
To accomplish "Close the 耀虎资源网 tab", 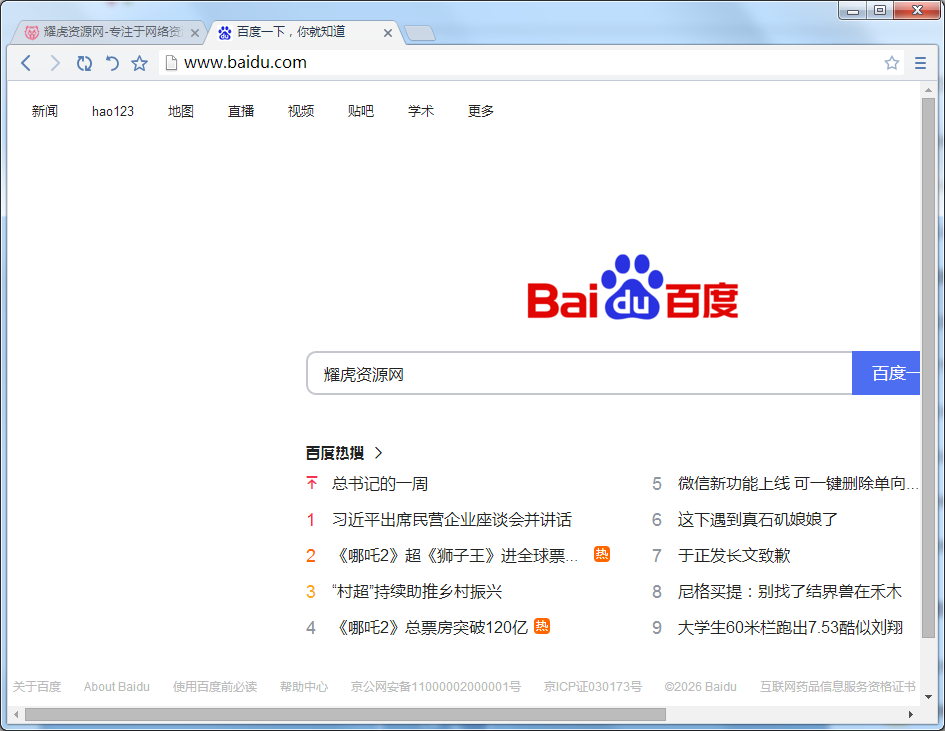I will [195, 33].
